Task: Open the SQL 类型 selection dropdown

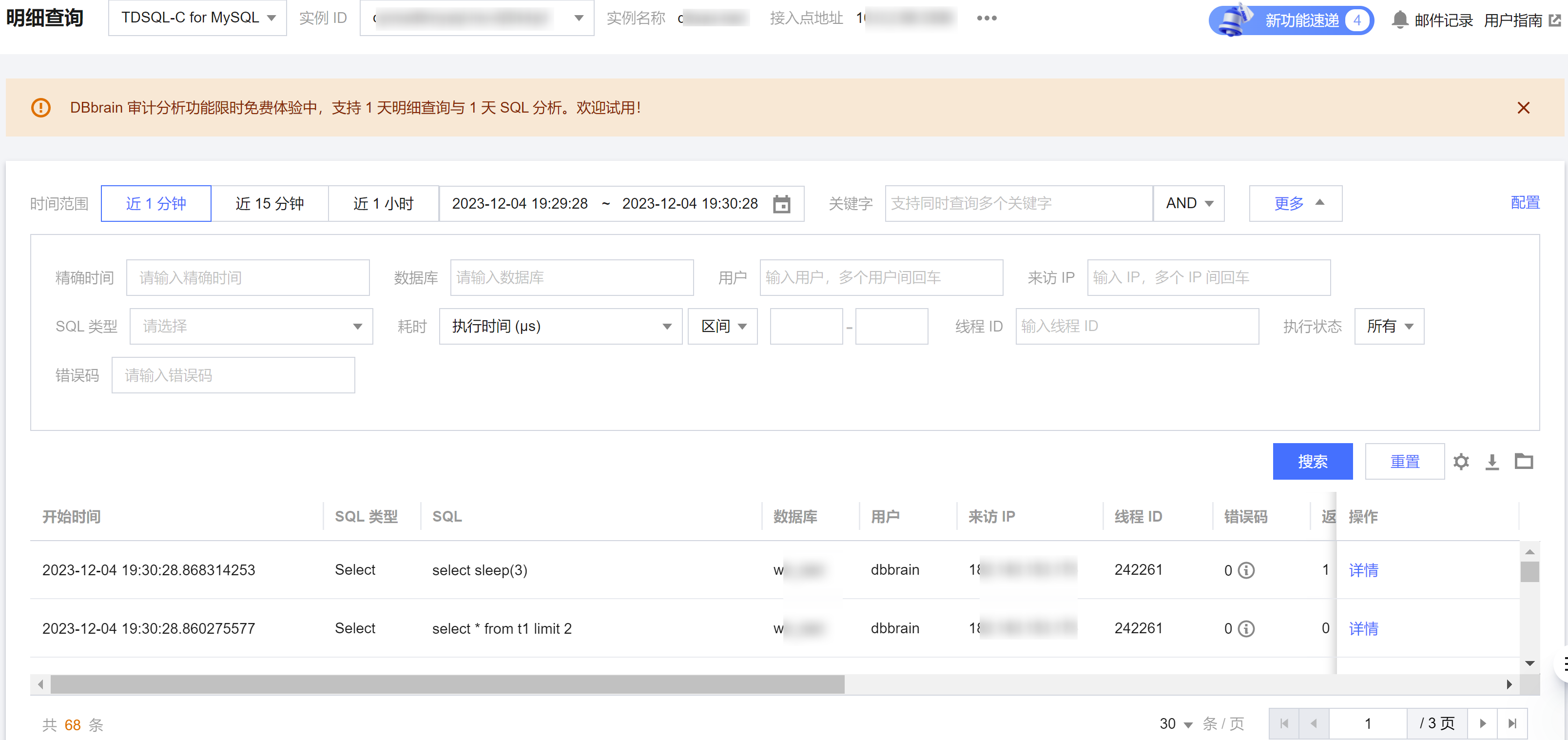Action: pos(250,326)
